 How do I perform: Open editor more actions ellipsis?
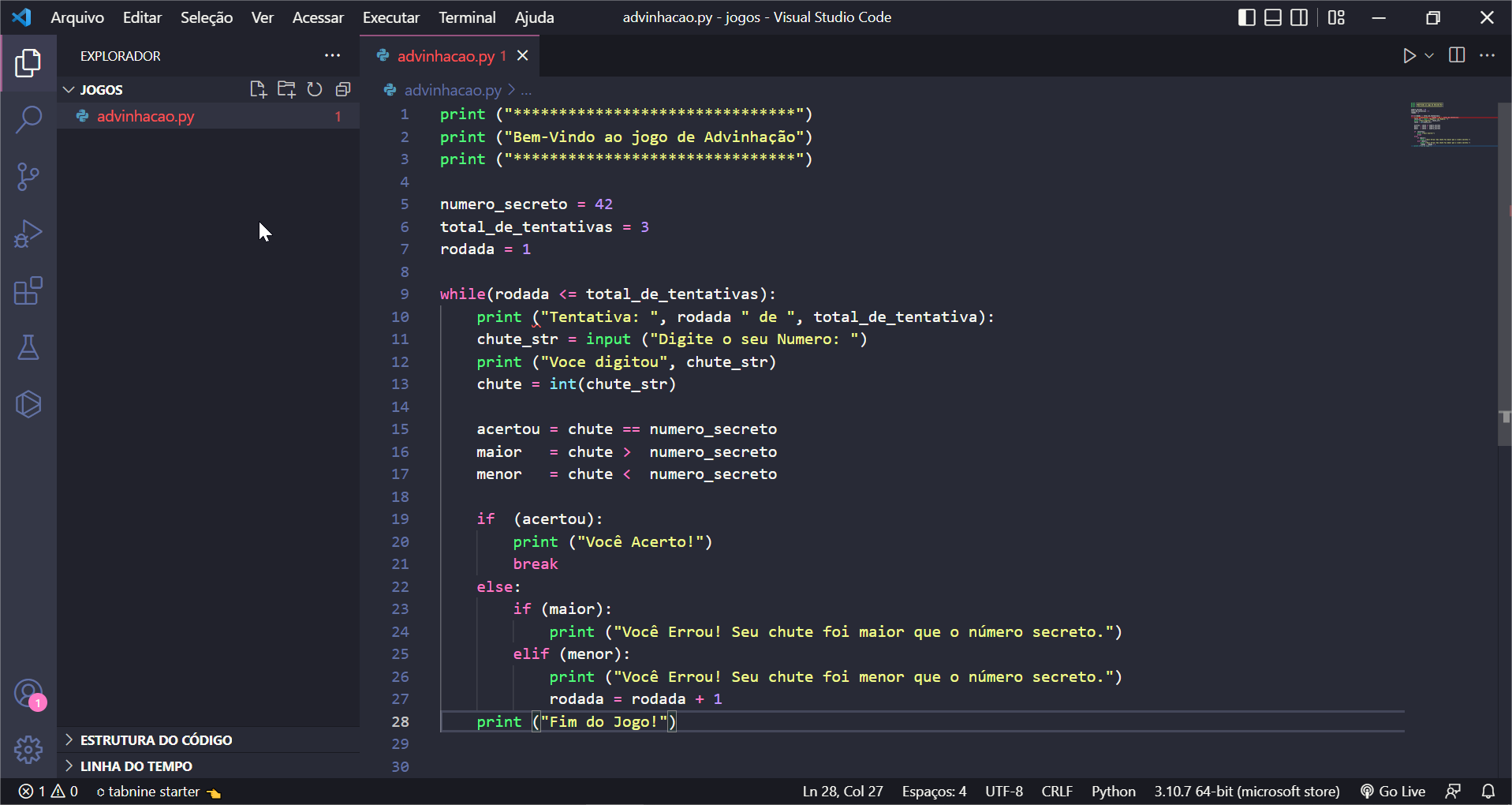[1488, 55]
